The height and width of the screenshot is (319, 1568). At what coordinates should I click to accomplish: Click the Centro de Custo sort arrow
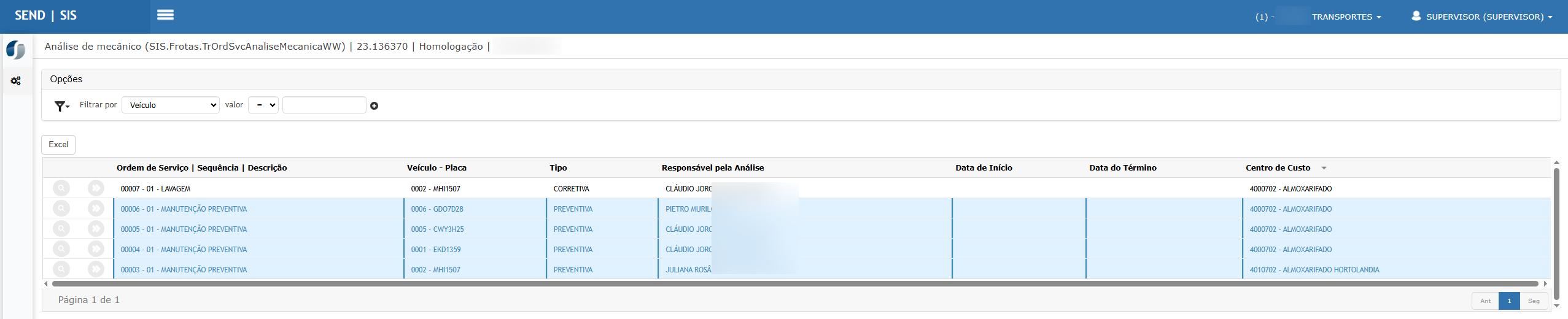pos(1324,168)
